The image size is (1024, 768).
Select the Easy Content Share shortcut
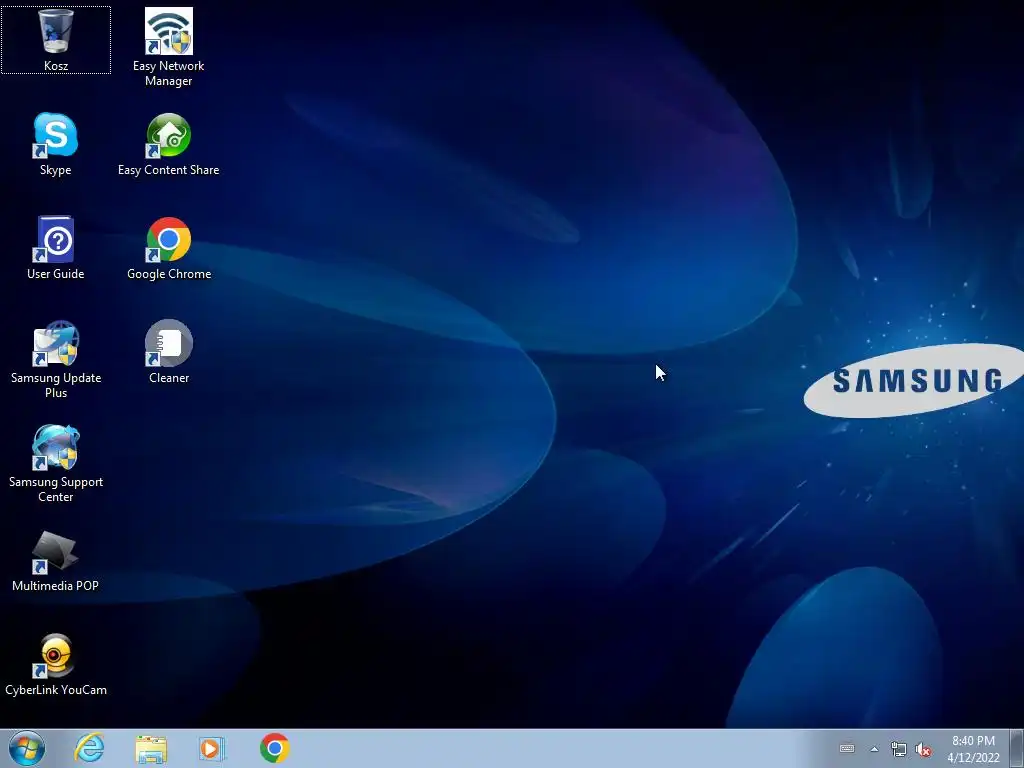168,144
